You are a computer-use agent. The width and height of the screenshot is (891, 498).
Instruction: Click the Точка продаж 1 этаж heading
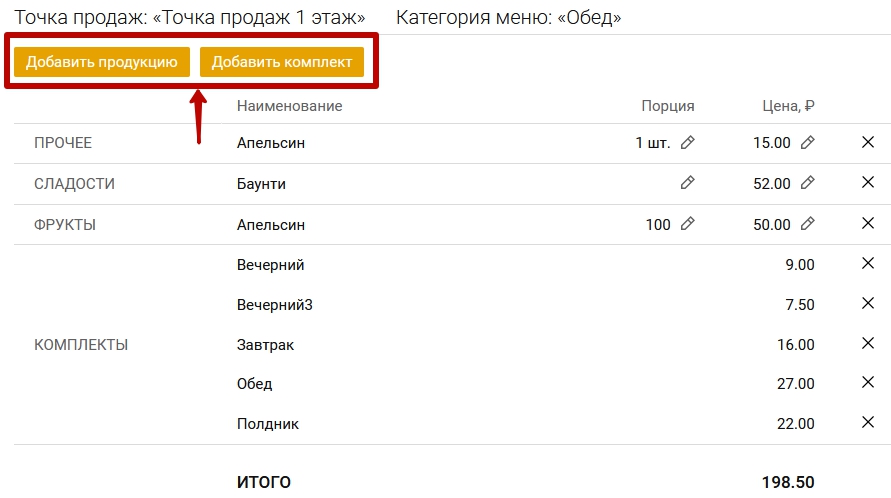(190, 18)
